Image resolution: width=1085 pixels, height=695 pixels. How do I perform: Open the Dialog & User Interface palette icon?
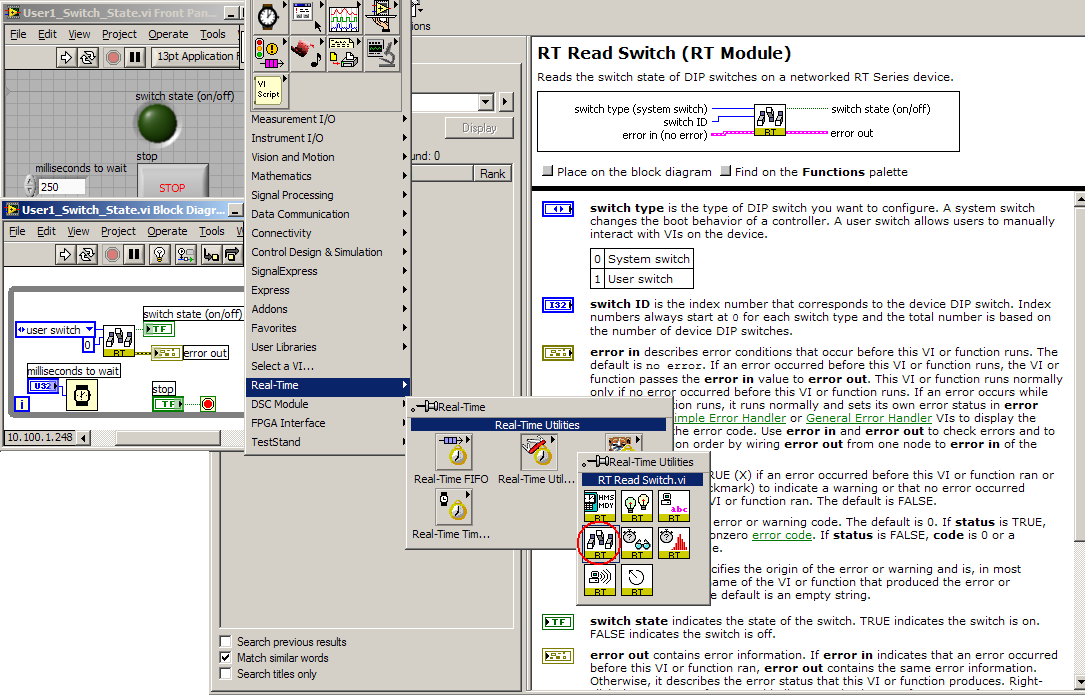coord(307,16)
